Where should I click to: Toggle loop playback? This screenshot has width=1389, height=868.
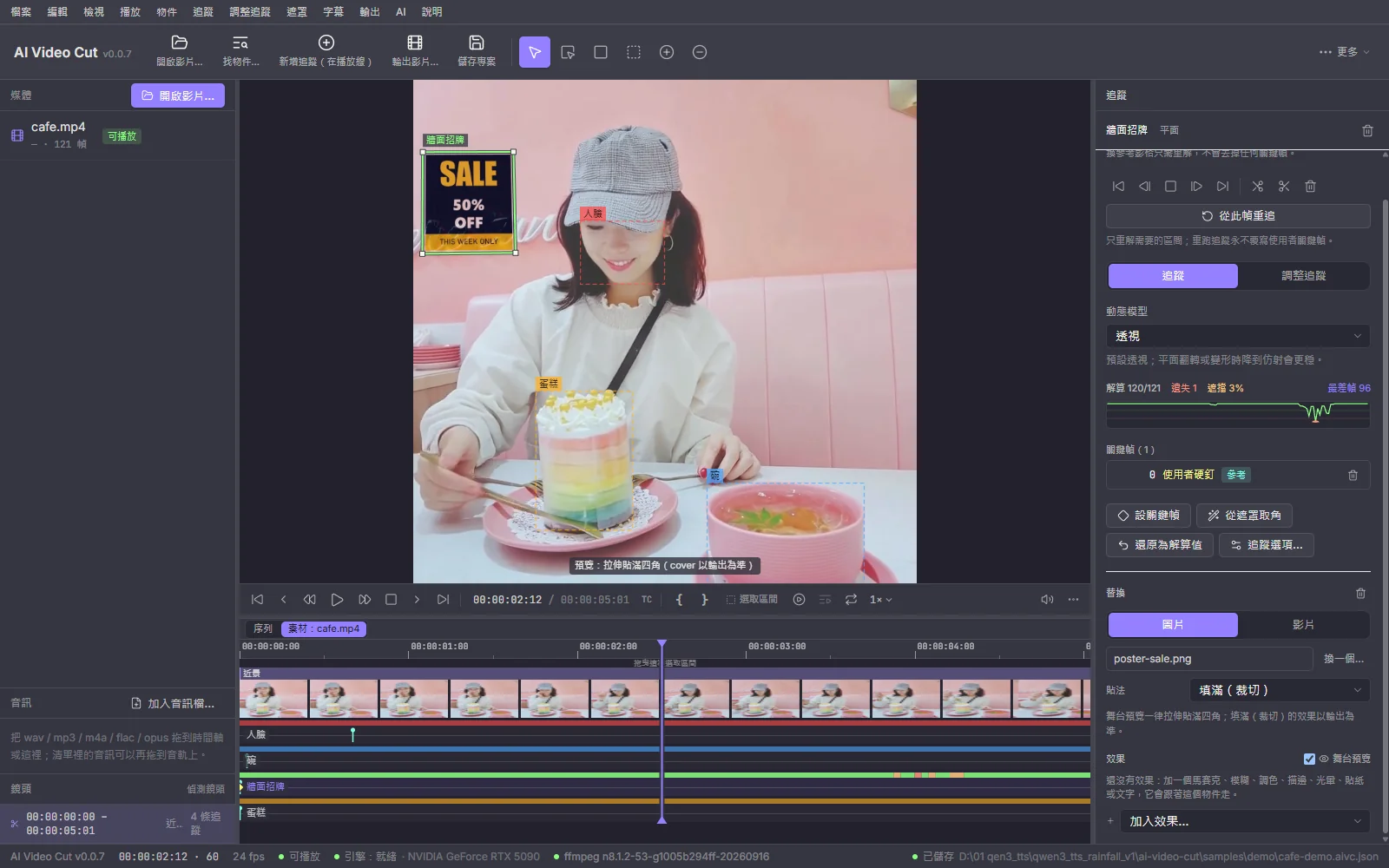(851, 599)
